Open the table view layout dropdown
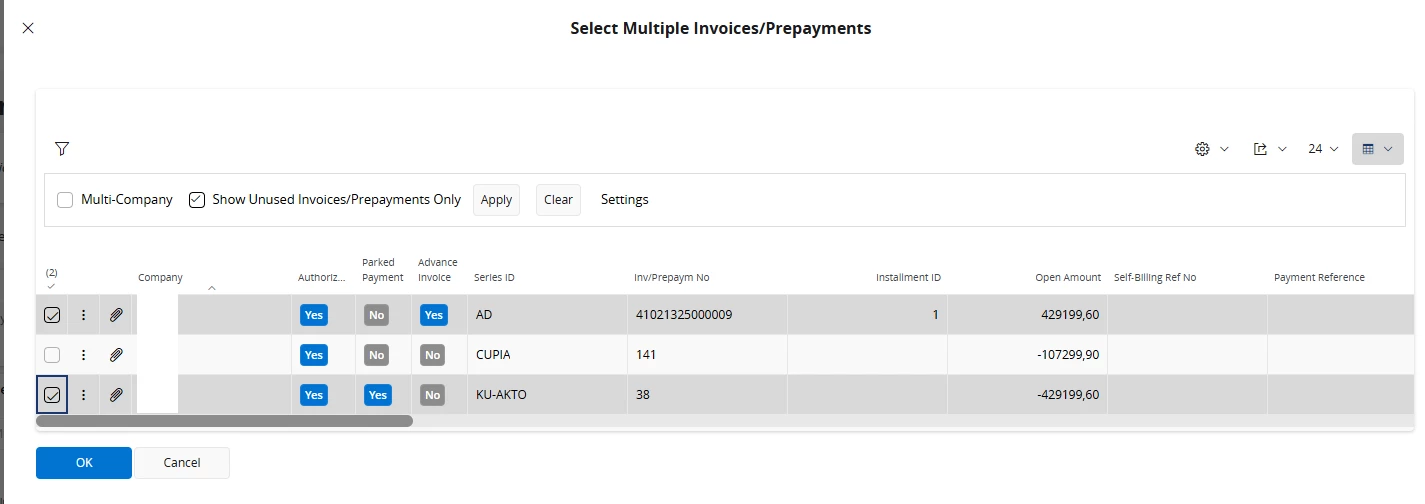This screenshot has height=504, width=1425. pyautogui.click(x=1377, y=149)
